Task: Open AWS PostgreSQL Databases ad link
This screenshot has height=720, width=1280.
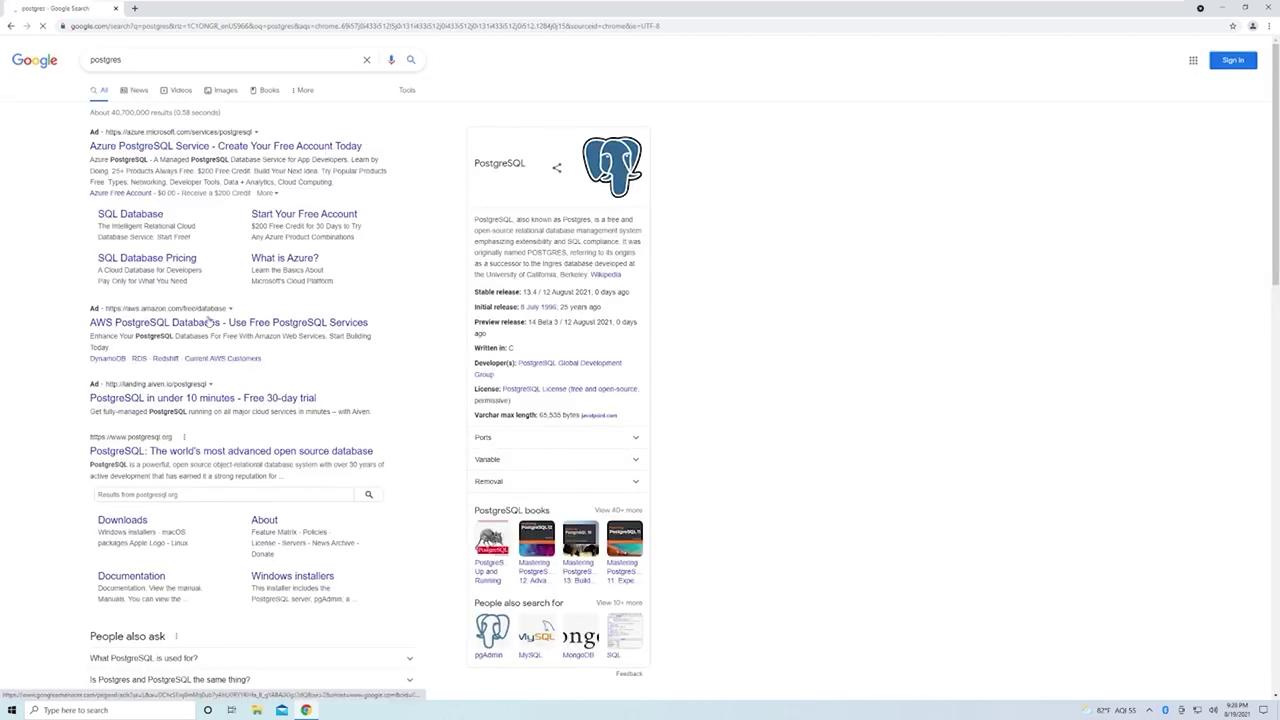Action: coord(229,323)
